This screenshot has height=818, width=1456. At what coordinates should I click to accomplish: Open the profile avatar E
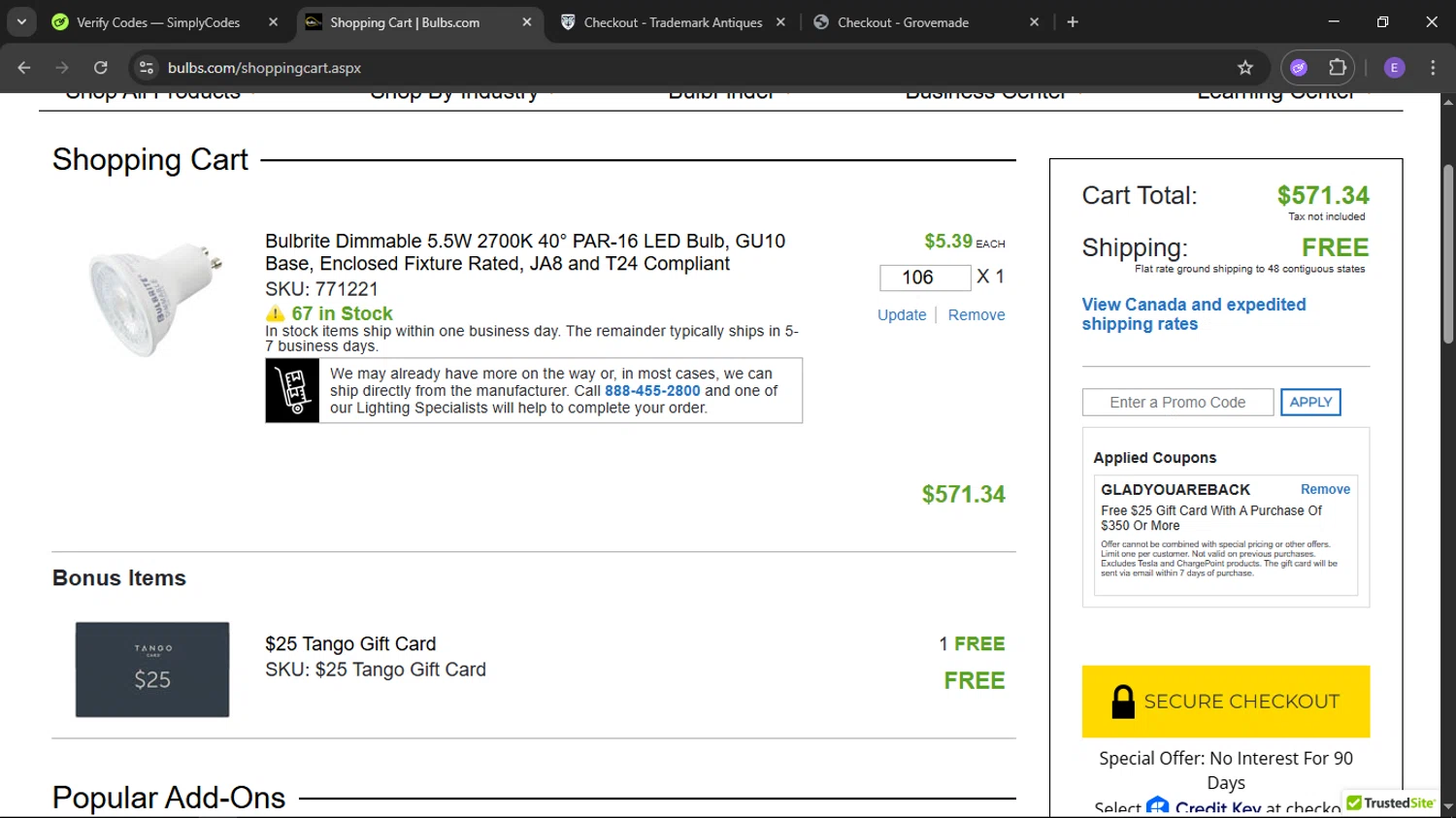tap(1394, 68)
